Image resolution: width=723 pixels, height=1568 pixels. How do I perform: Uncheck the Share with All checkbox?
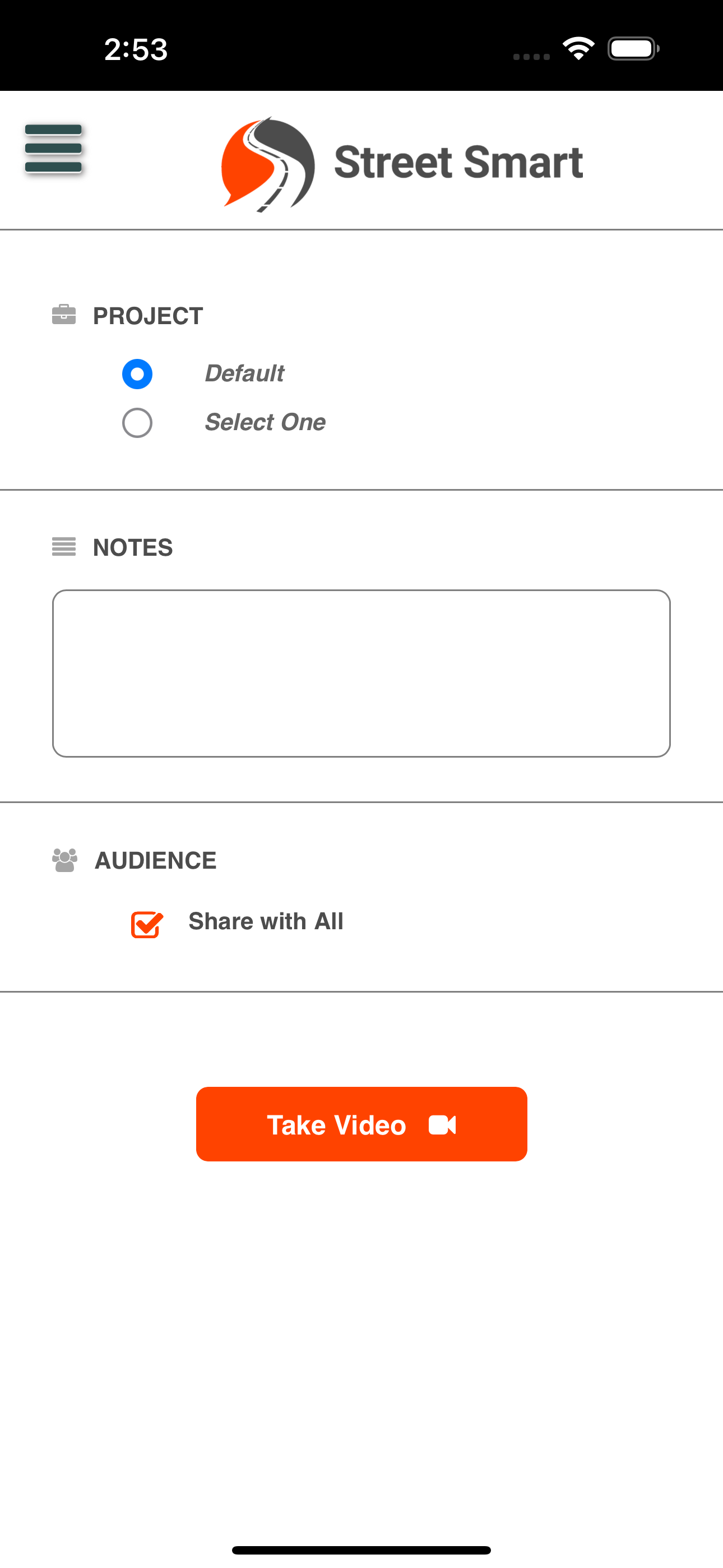pyautogui.click(x=147, y=925)
